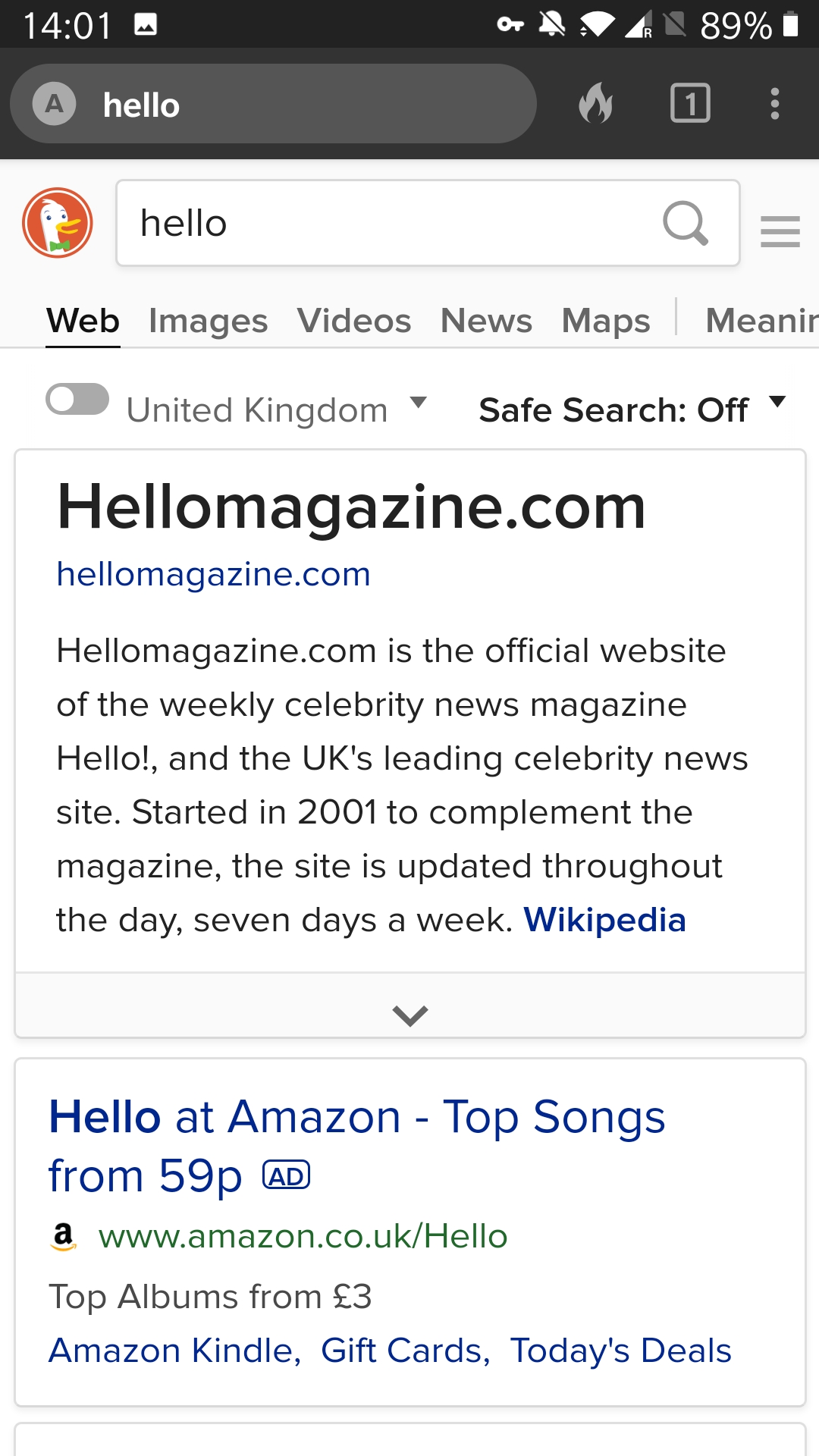819x1456 pixels.
Task: Open the browser three-dot overflow menu
Action: (774, 103)
